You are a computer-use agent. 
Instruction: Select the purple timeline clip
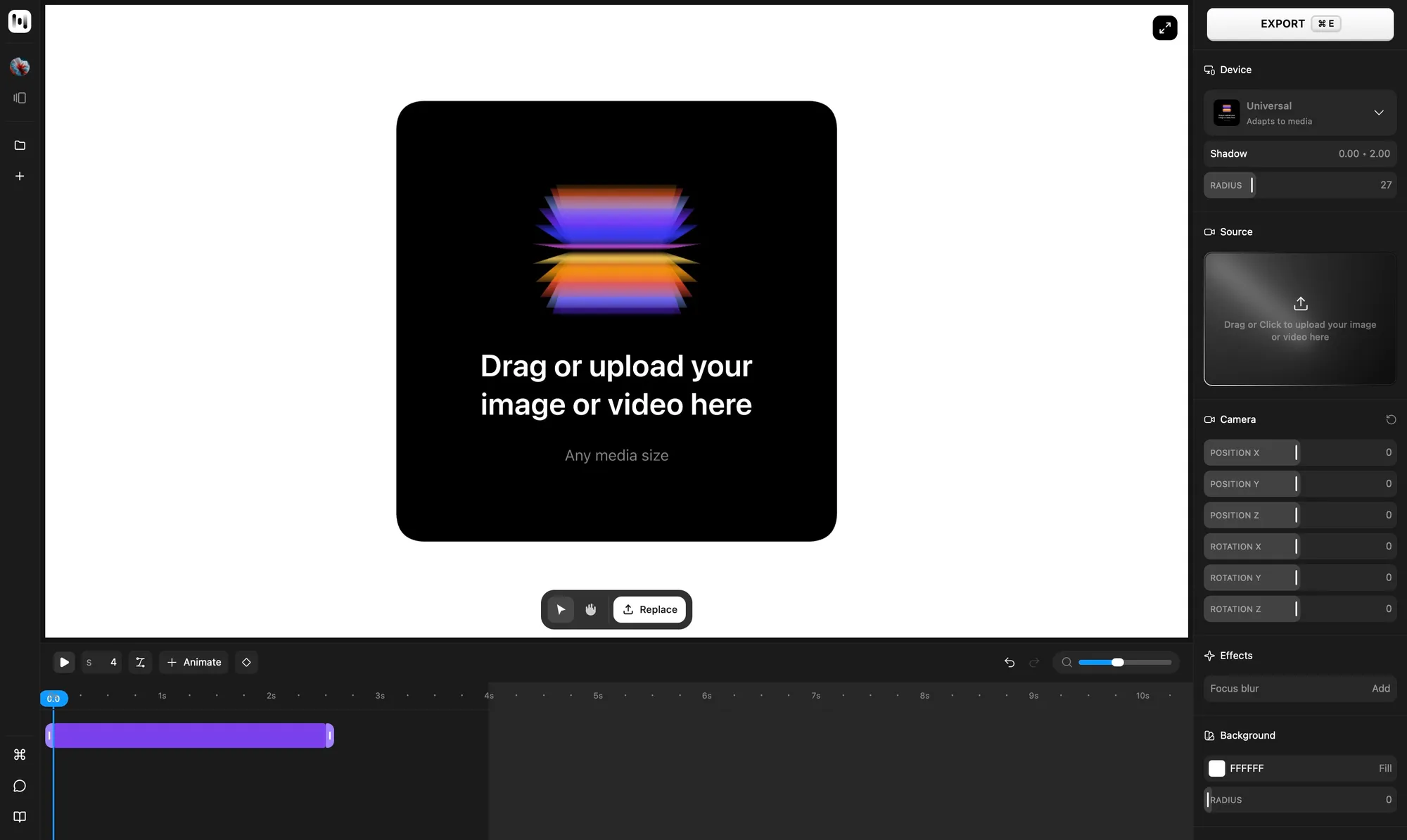189,735
